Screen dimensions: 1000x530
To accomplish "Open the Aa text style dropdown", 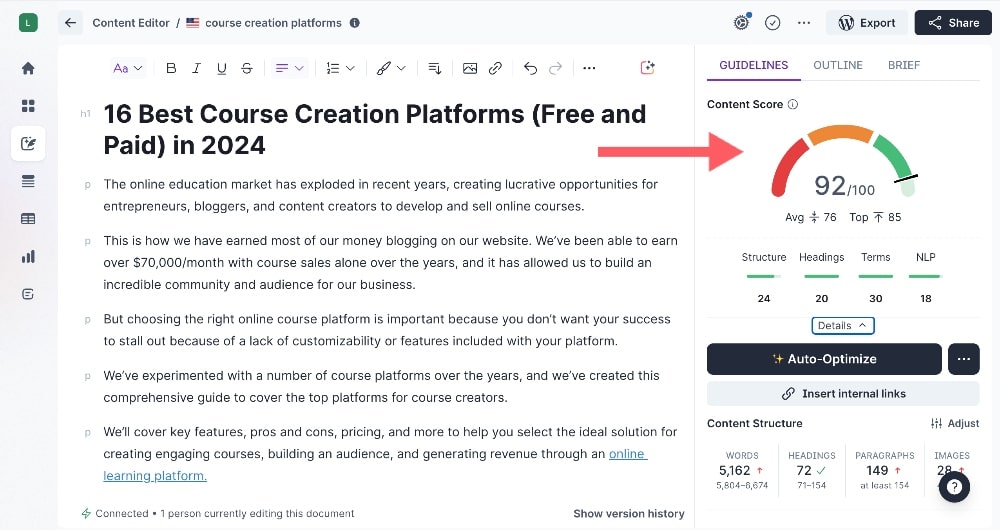I will pos(128,68).
